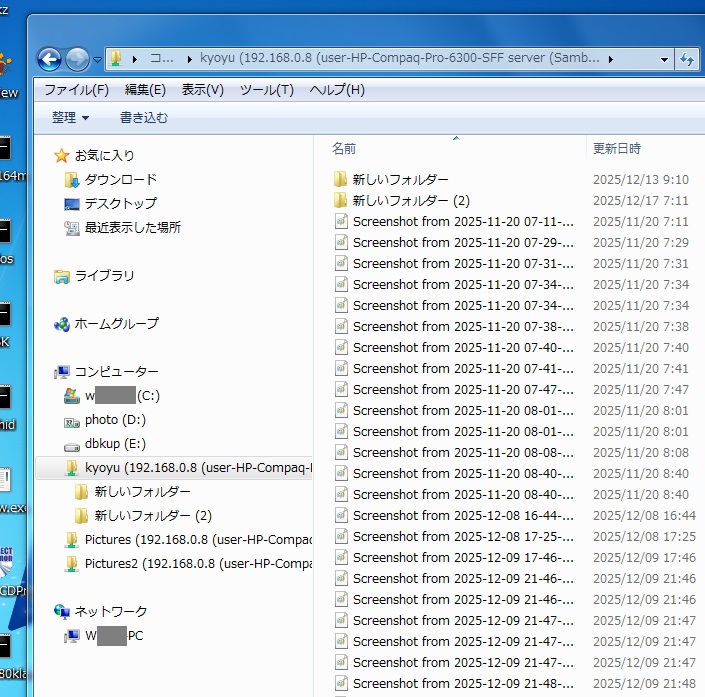Select file Screenshot from 2025-12-08 16-44

pos(461,516)
